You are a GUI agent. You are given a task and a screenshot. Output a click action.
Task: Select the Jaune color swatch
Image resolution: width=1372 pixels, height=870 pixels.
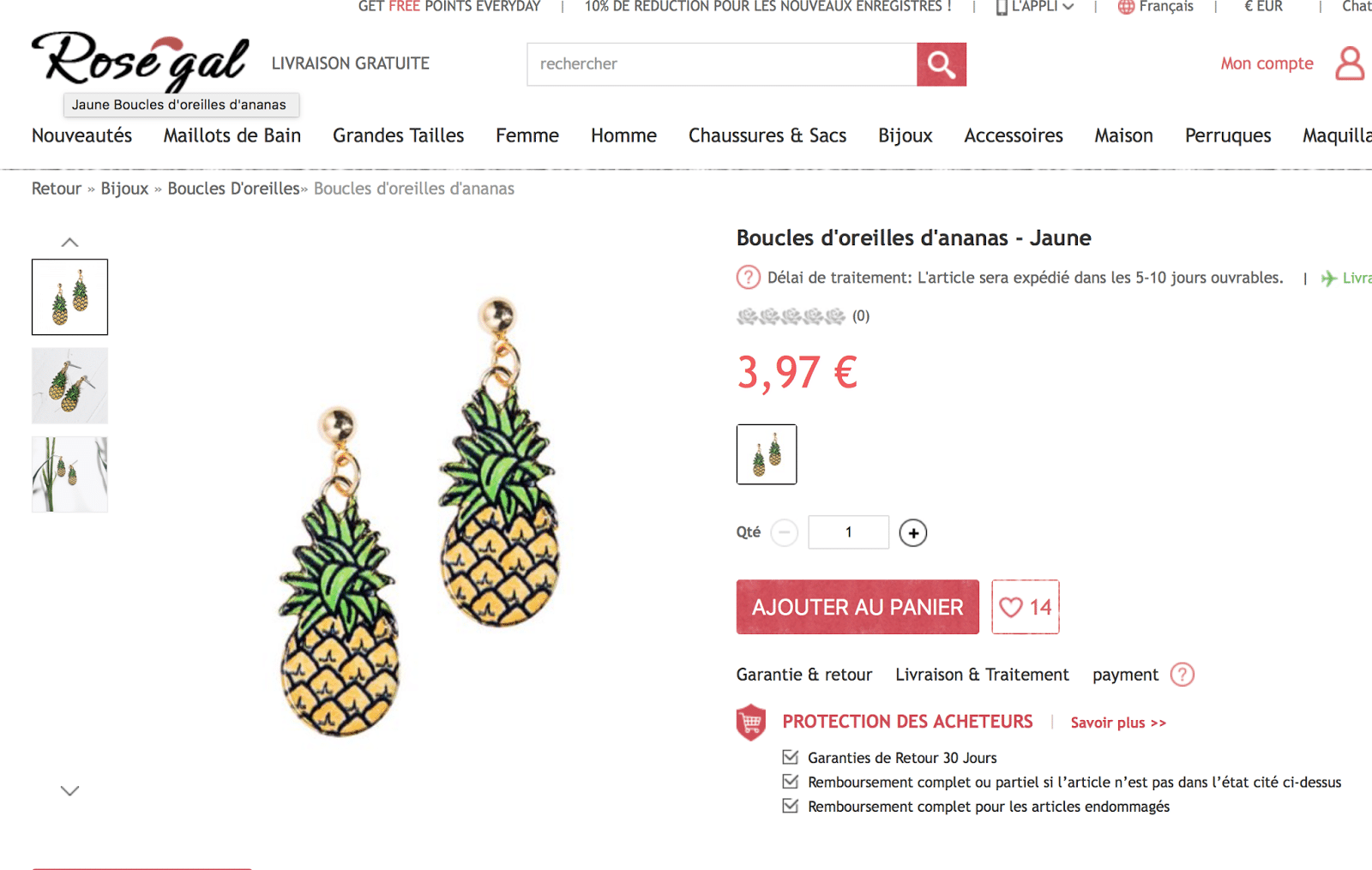point(766,454)
